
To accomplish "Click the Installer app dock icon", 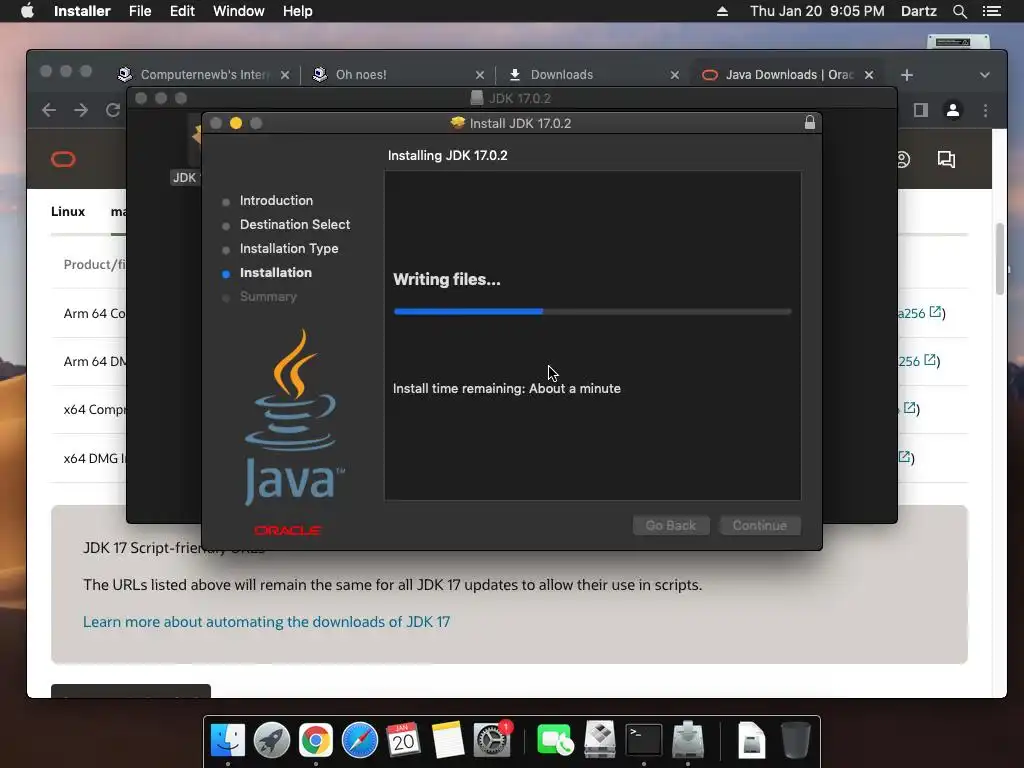I will 688,741.
